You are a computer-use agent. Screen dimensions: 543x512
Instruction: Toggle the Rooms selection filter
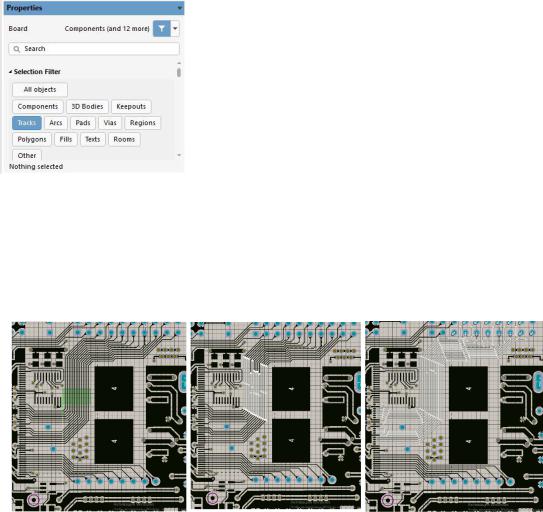click(124, 139)
